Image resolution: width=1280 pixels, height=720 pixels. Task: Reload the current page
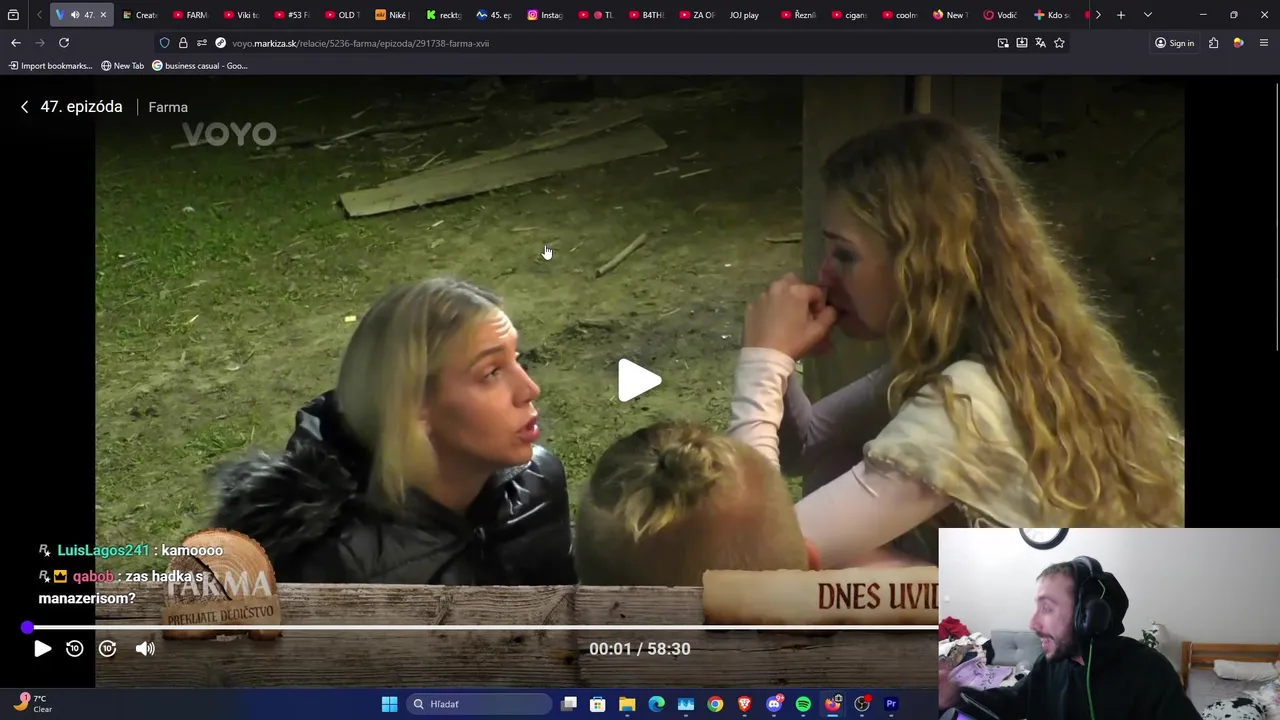tap(64, 43)
